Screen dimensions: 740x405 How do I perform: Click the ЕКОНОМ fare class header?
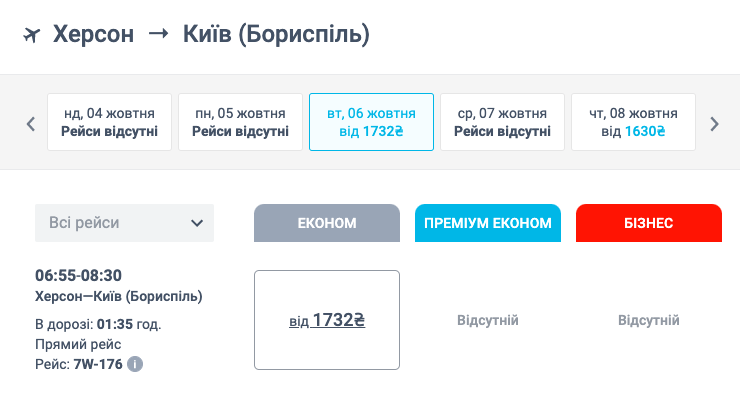(327, 223)
